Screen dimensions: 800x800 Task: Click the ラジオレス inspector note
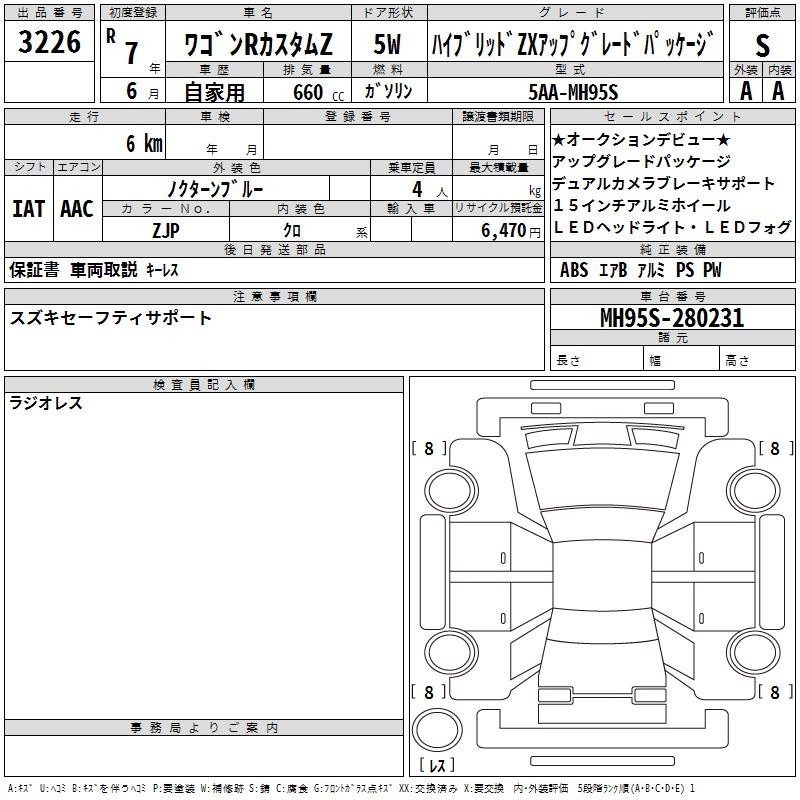[46, 403]
